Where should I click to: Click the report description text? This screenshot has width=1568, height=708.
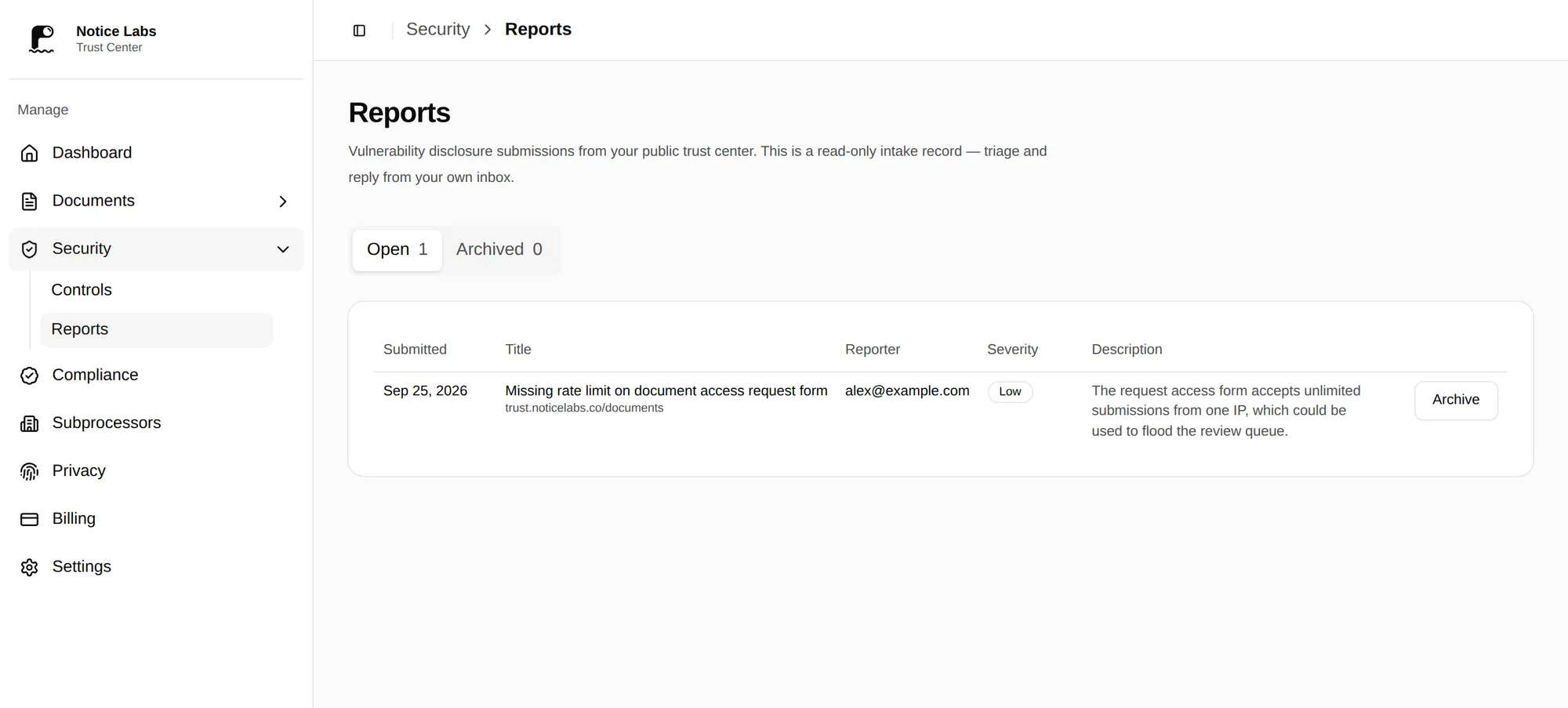[1226, 411]
